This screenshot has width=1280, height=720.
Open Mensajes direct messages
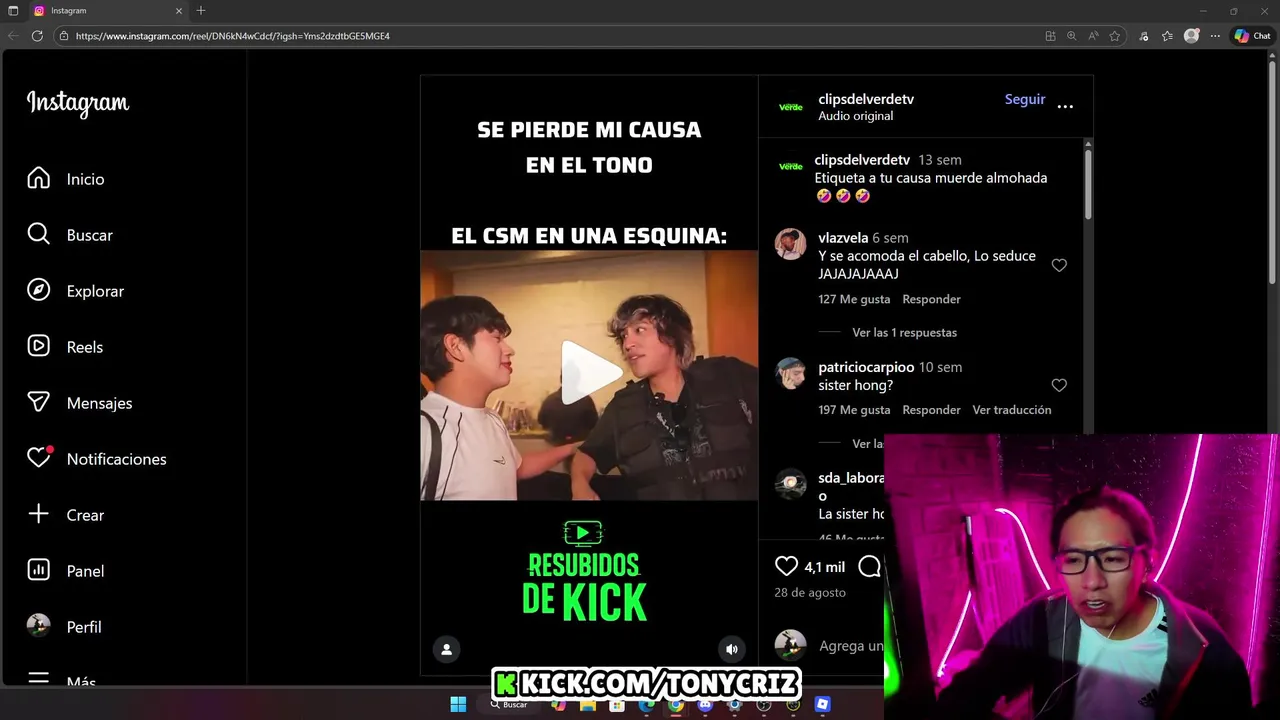point(79,403)
